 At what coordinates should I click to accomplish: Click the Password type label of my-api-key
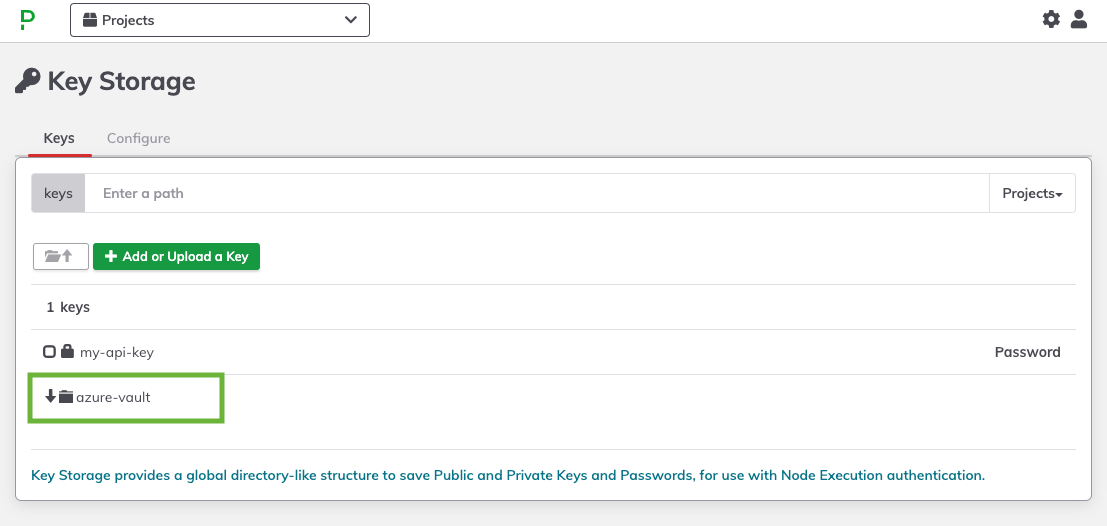pos(1027,352)
